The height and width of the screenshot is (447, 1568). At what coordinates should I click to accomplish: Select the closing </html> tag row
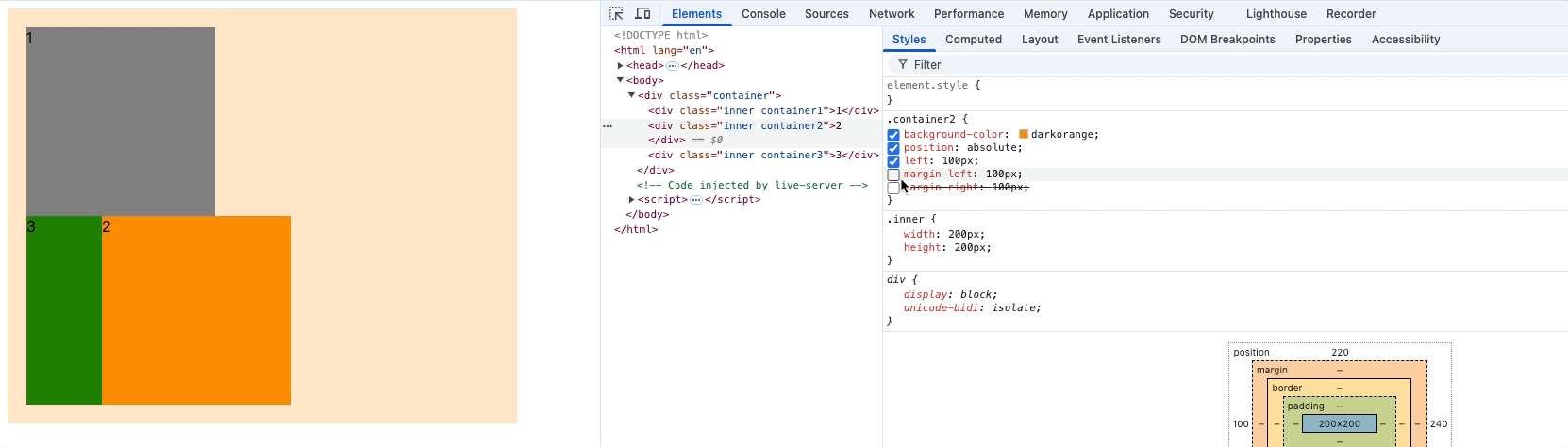point(636,230)
